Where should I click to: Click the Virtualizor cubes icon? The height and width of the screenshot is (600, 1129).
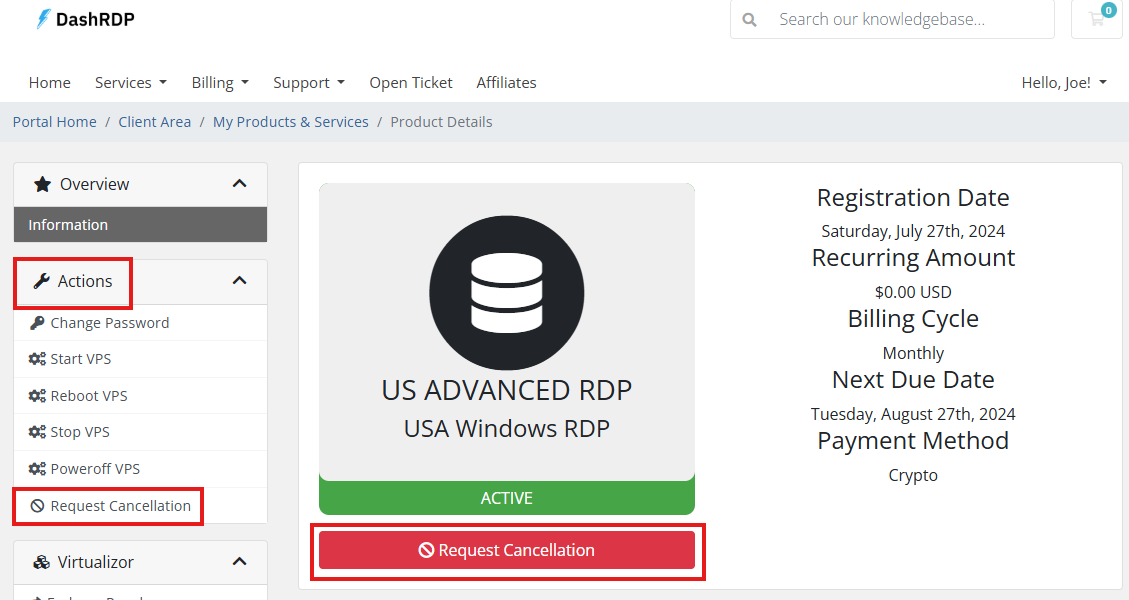pos(42,562)
